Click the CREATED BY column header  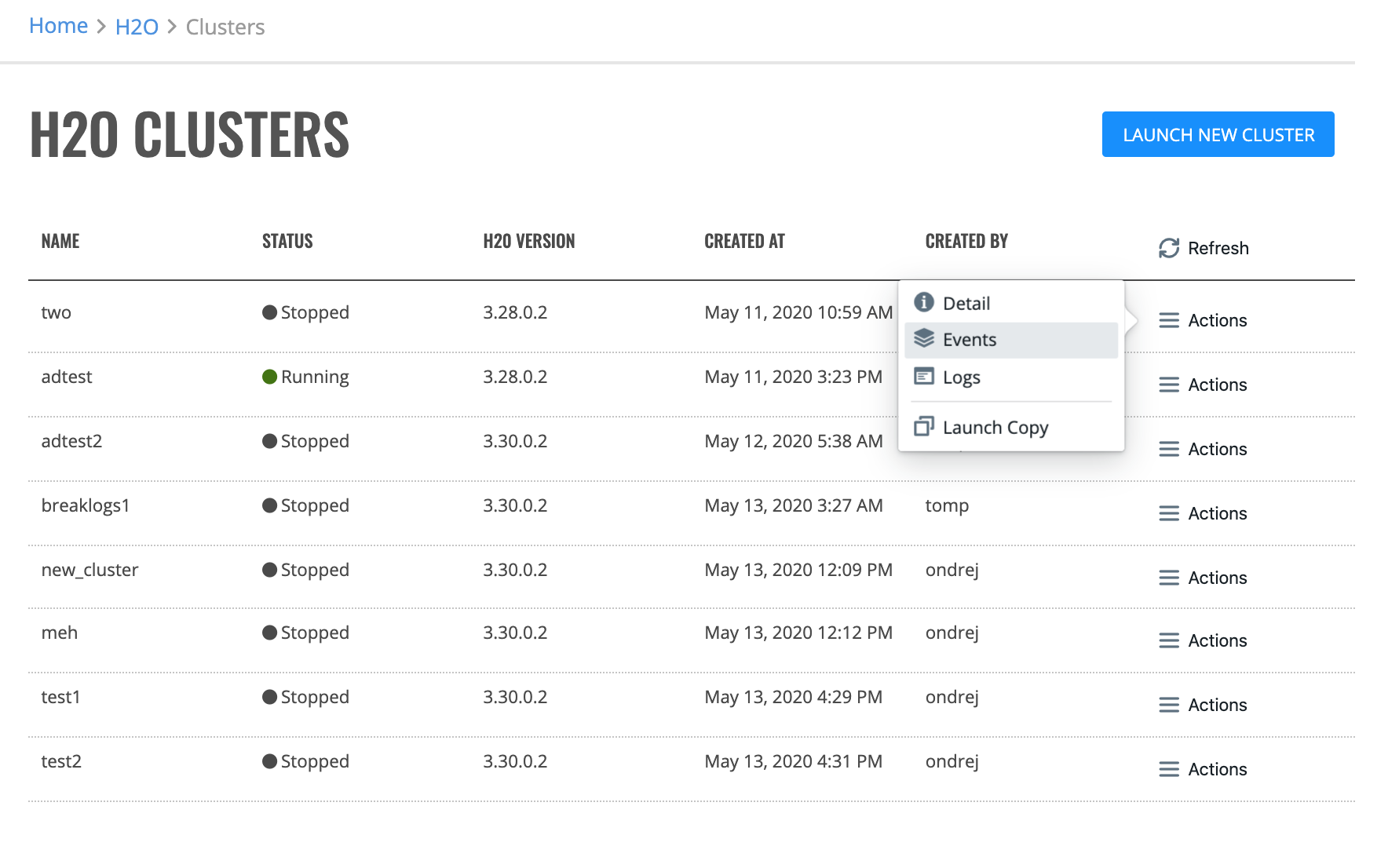[x=966, y=241]
